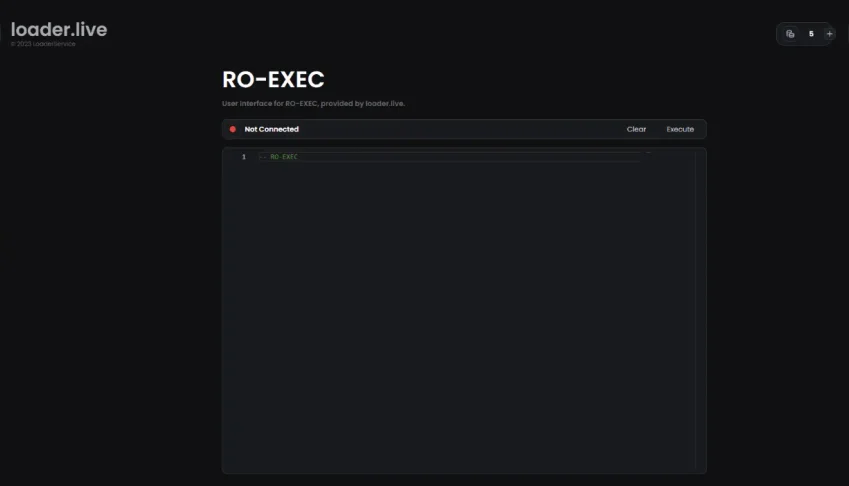Place cursor on editor line 1 code
849x486 pixels.
279,157
